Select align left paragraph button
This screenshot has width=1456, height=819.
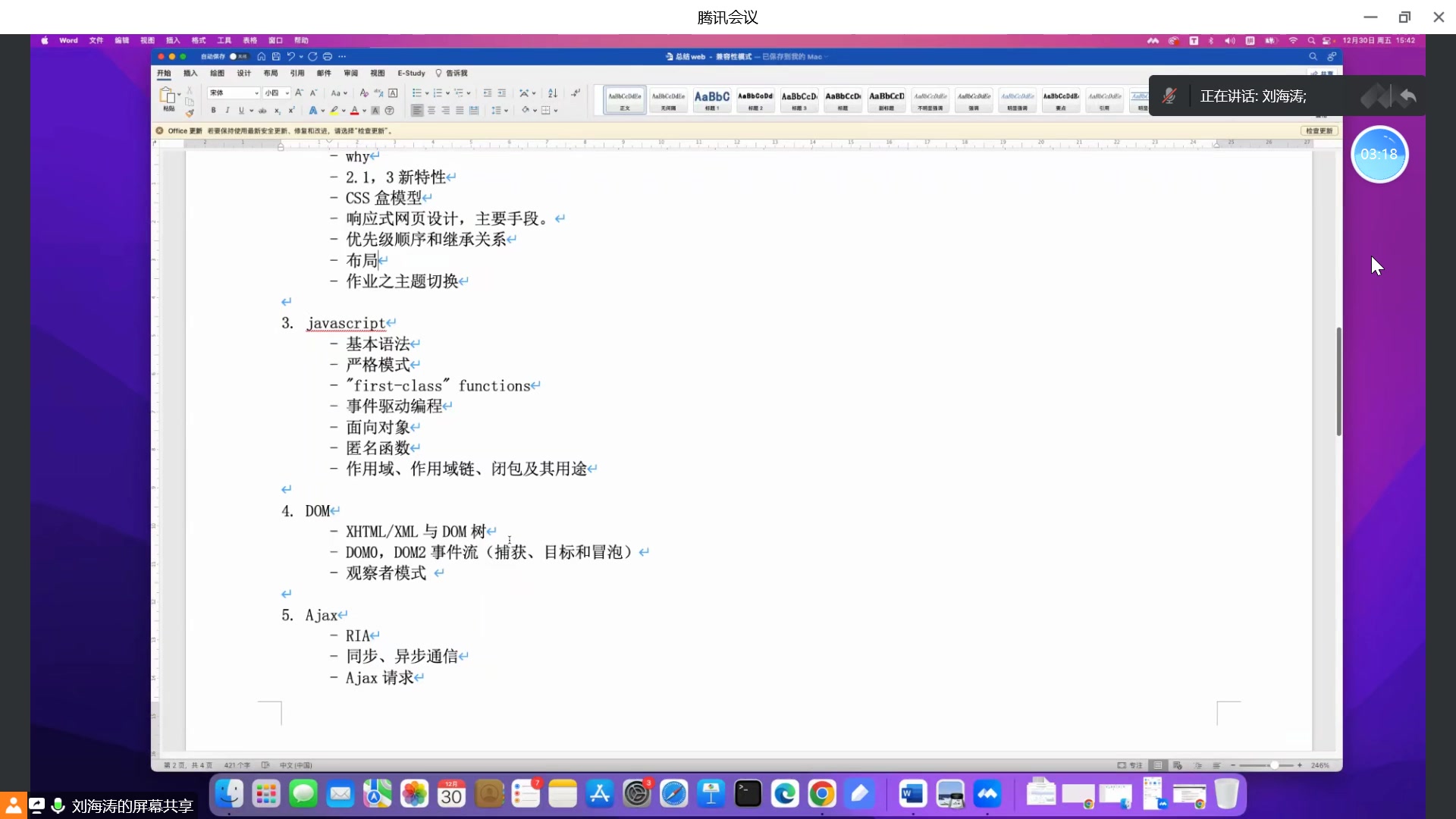point(417,111)
